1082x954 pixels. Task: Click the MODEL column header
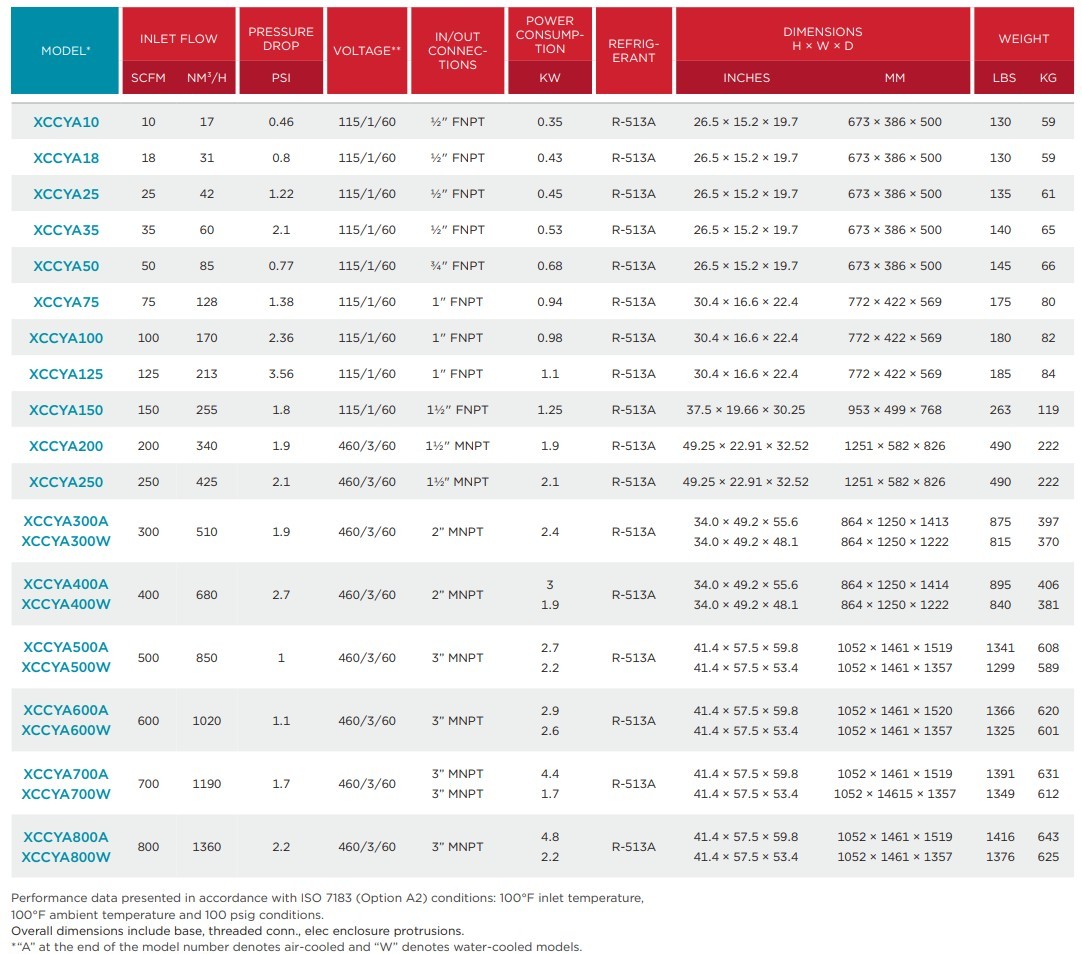point(65,51)
